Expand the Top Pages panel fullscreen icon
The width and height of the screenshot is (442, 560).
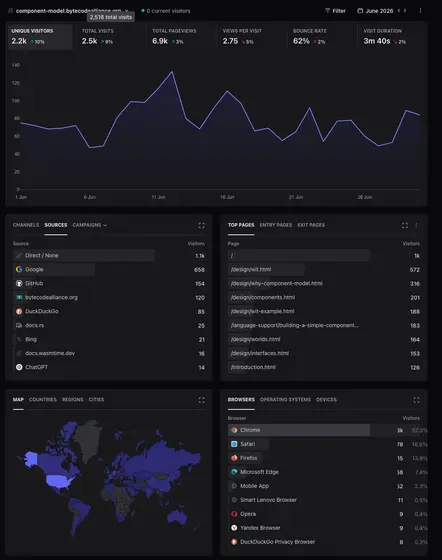(405, 225)
